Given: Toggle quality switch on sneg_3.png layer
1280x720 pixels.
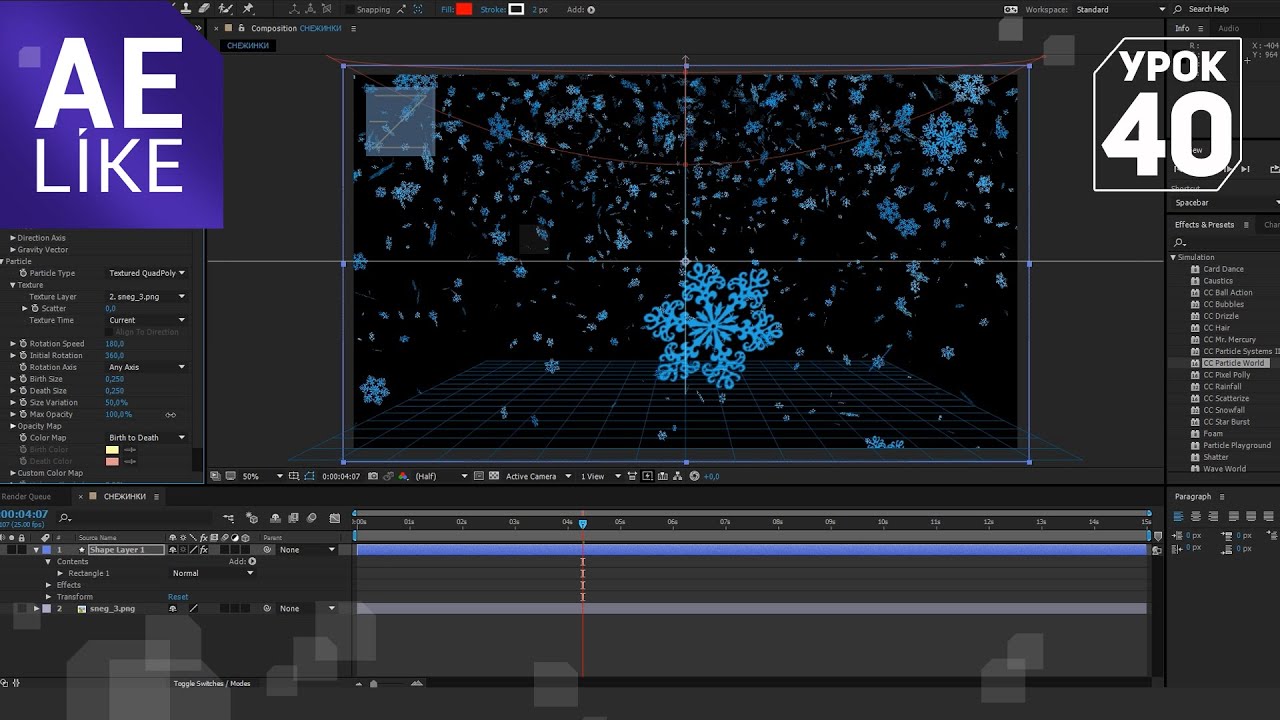Looking at the screenshot, I should pos(194,608).
